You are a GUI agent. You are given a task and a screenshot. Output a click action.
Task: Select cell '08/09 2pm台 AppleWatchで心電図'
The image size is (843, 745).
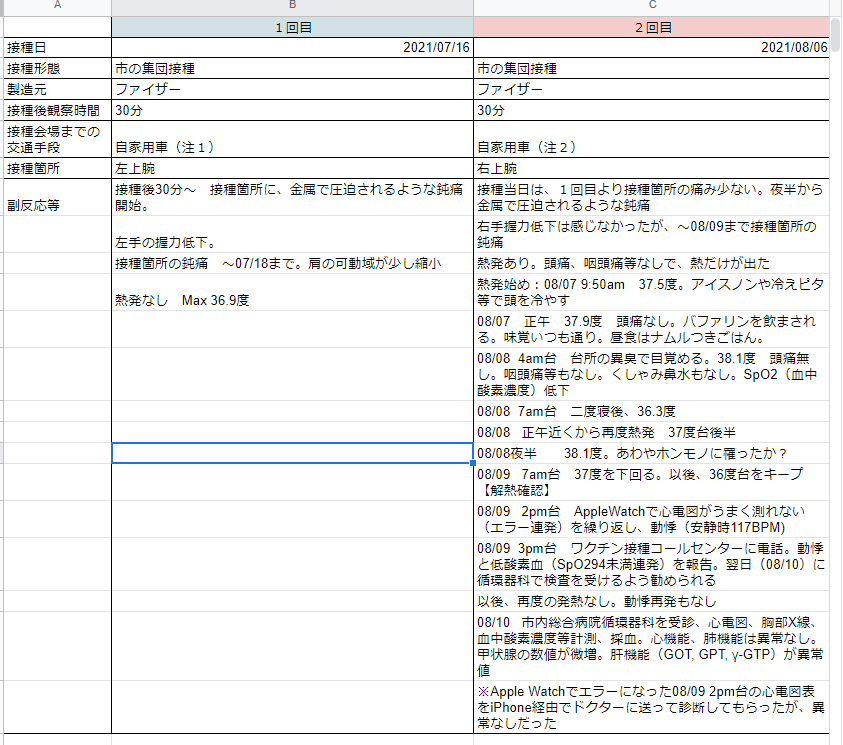[652, 519]
